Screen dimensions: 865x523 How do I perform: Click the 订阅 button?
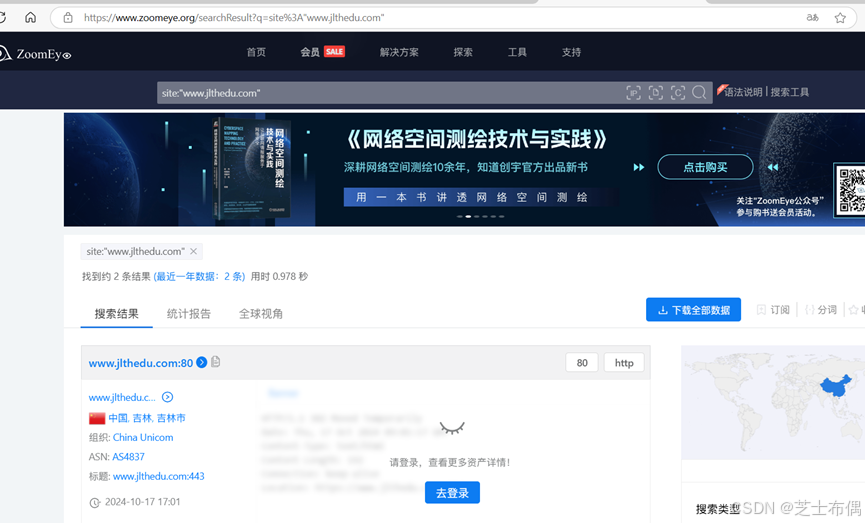click(773, 310)
